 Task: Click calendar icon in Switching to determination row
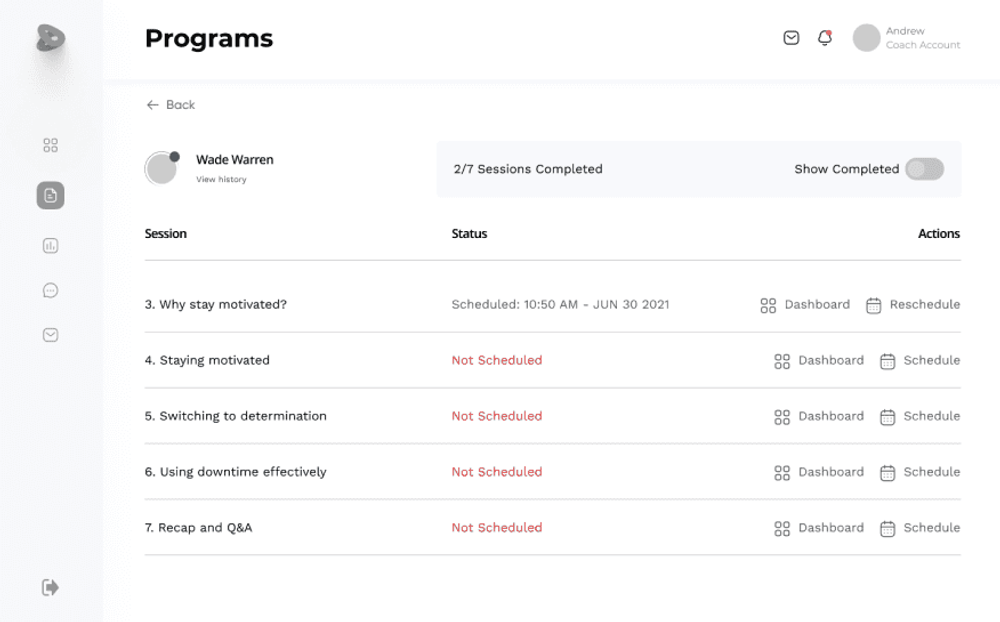click(887, 417)
